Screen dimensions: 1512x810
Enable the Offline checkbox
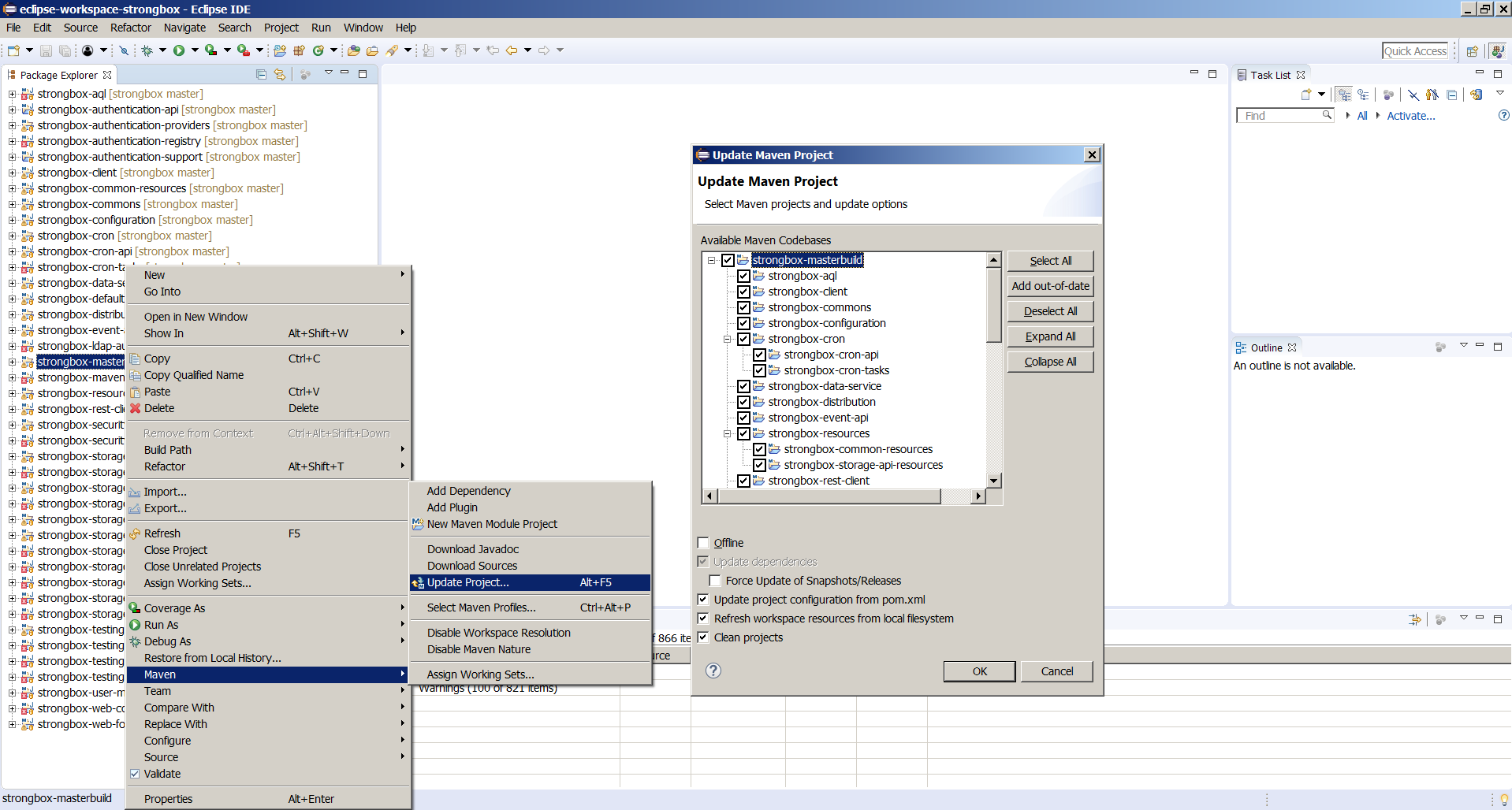[x=703, y=543]
